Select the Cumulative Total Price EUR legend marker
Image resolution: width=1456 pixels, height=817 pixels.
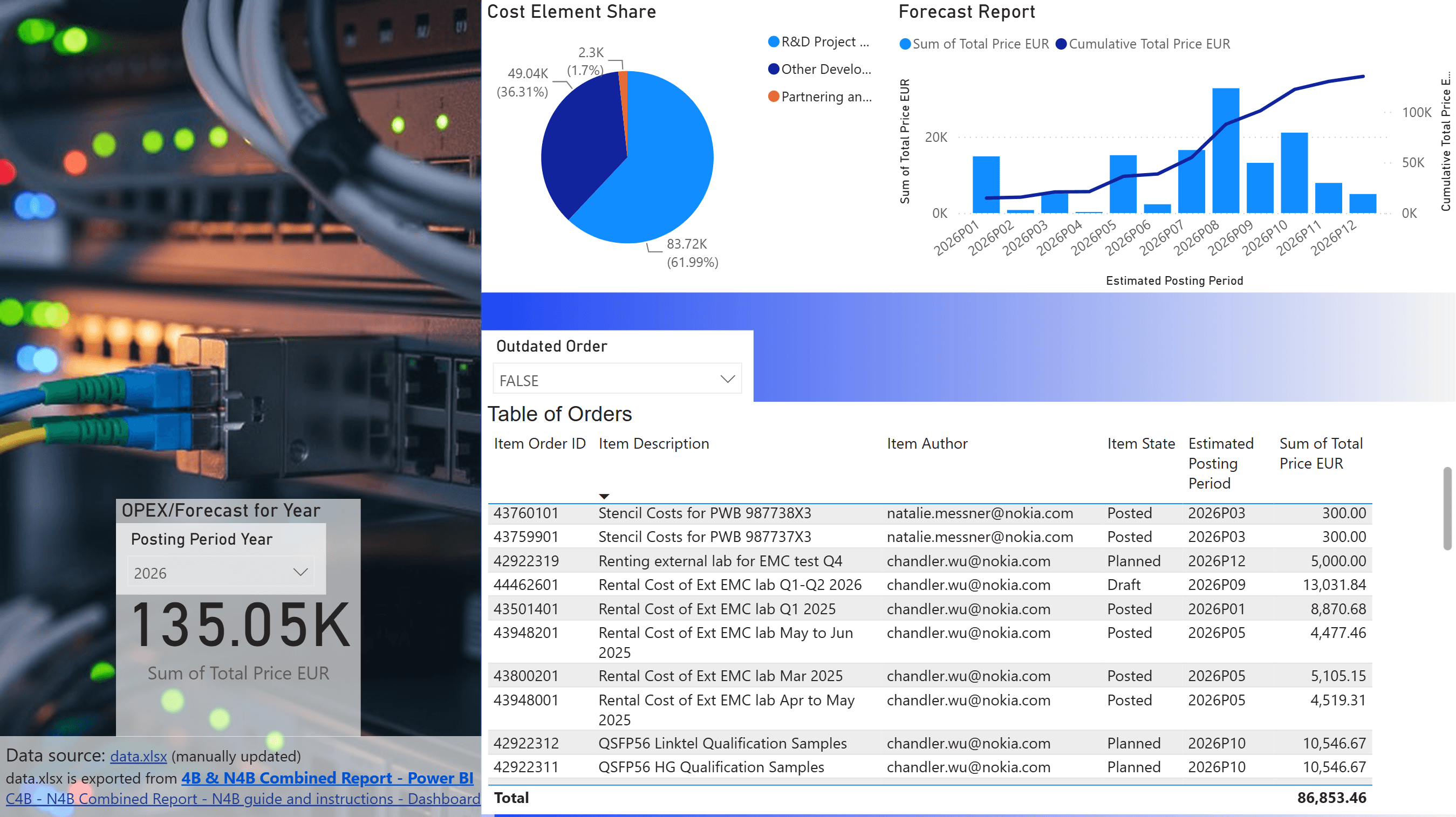point(1061,44)
